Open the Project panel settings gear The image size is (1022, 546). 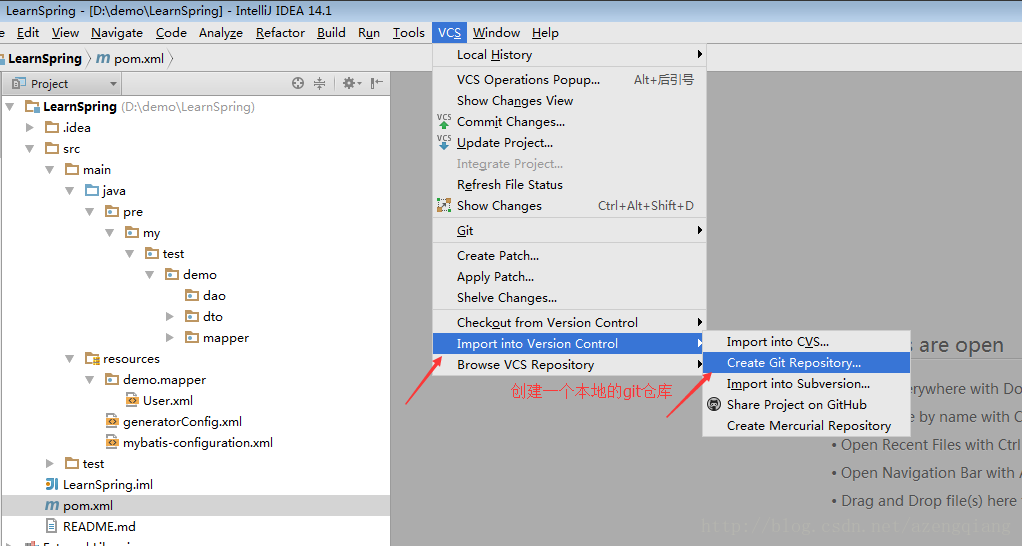351,83
